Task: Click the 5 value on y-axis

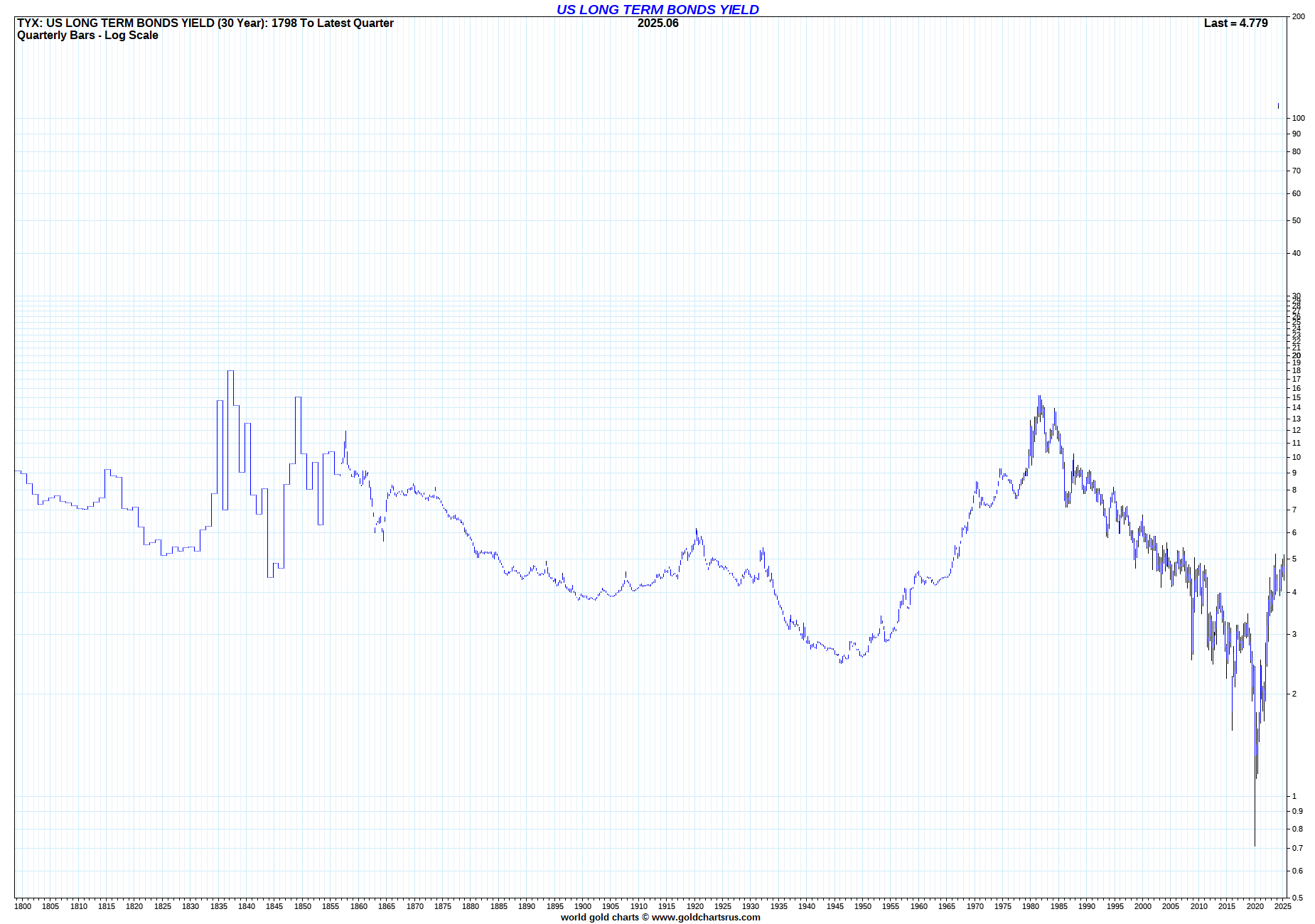Action: tap(1294, 559)
